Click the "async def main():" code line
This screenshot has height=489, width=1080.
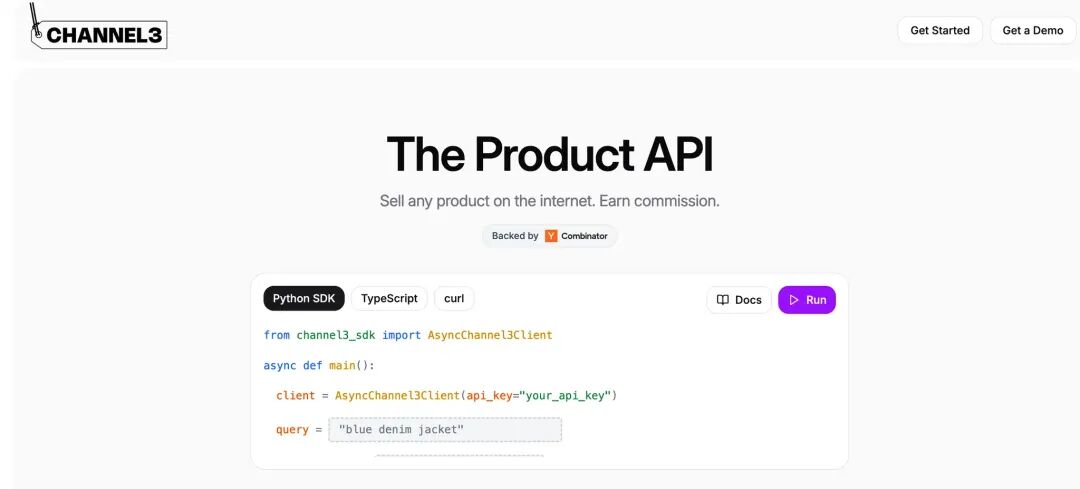pyautogui.click(x=319, y=365)
